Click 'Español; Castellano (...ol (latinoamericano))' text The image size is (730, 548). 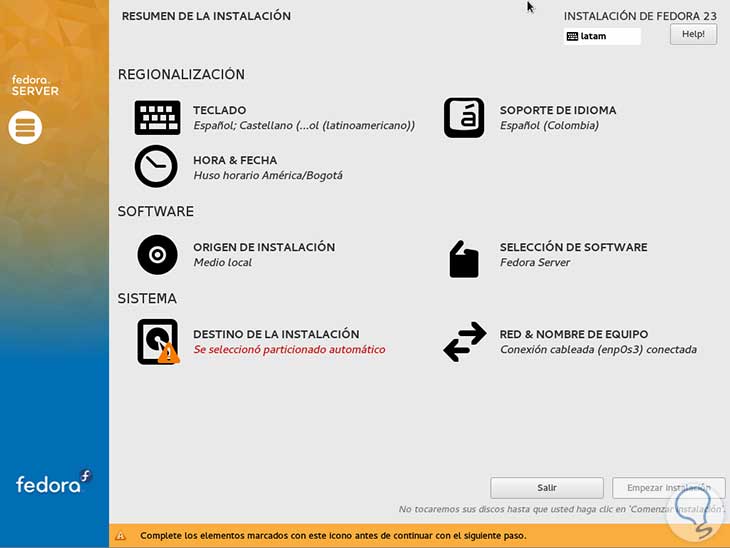tap(304, 126)
